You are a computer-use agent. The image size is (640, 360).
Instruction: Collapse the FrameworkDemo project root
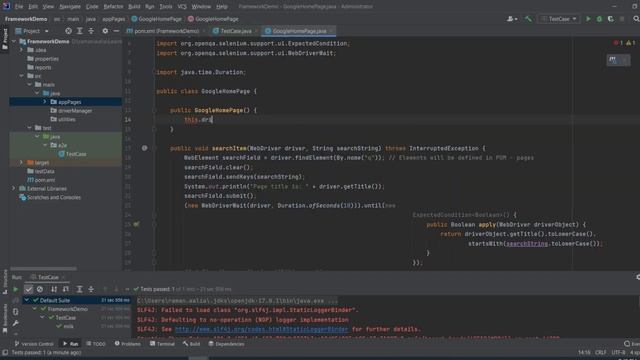pyautogui.click(x=14, y=41)
